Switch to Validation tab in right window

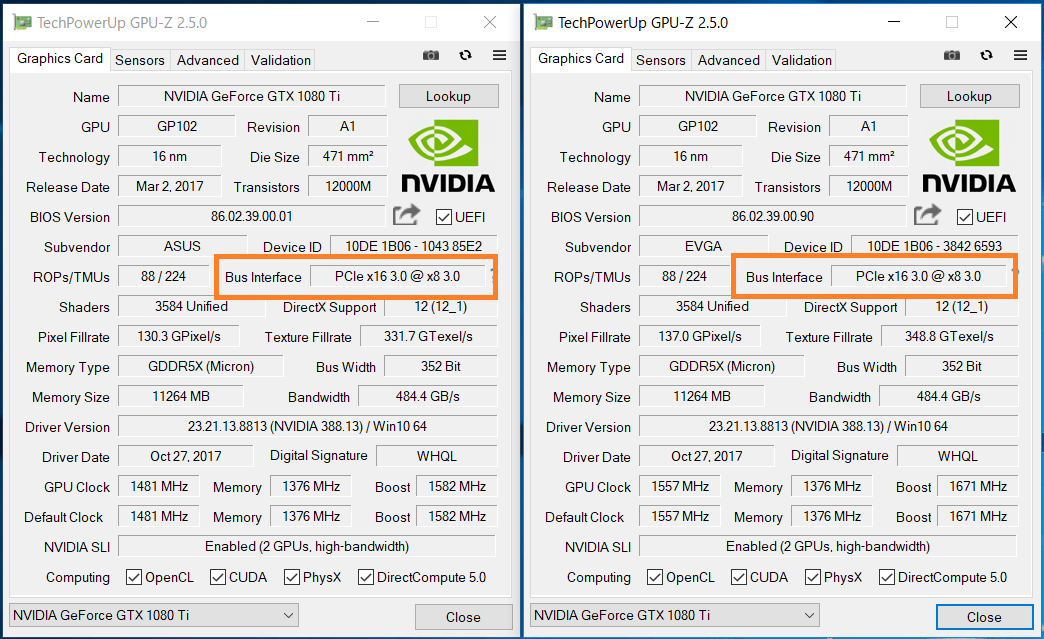801,60
